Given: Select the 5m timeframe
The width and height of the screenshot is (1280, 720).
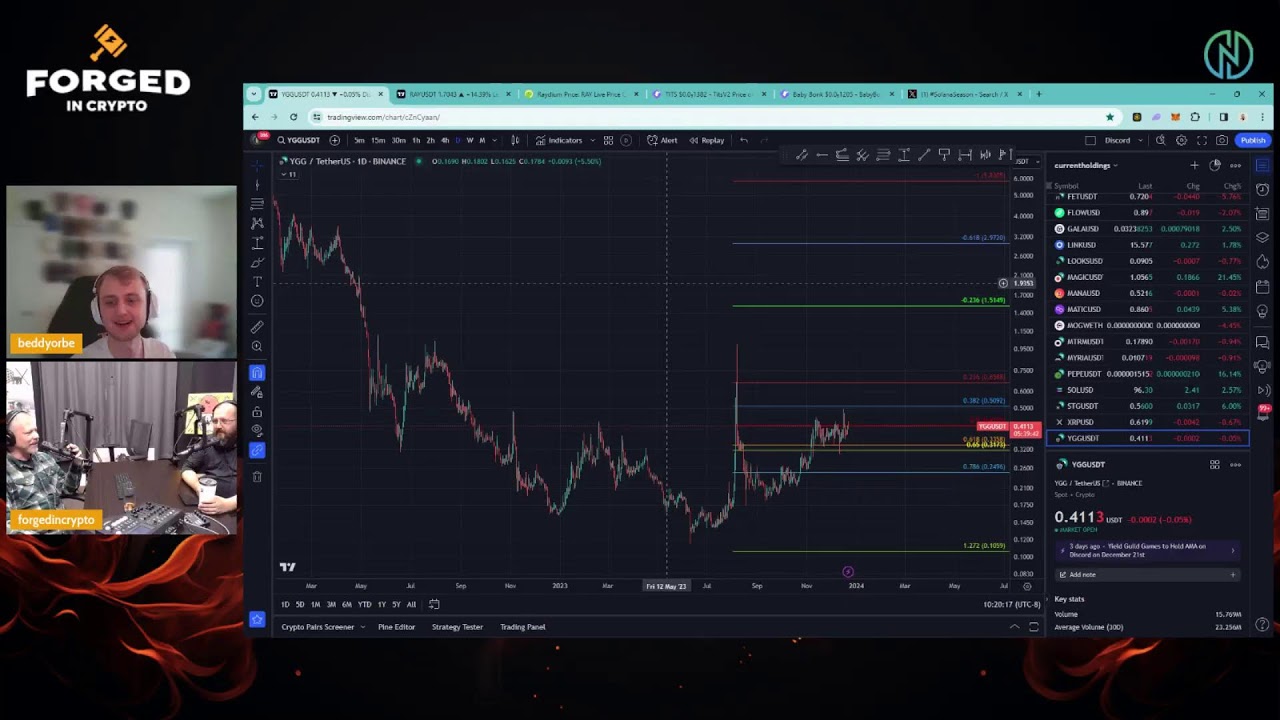Looking at the screenshot, I should click(x=359, y=140).
